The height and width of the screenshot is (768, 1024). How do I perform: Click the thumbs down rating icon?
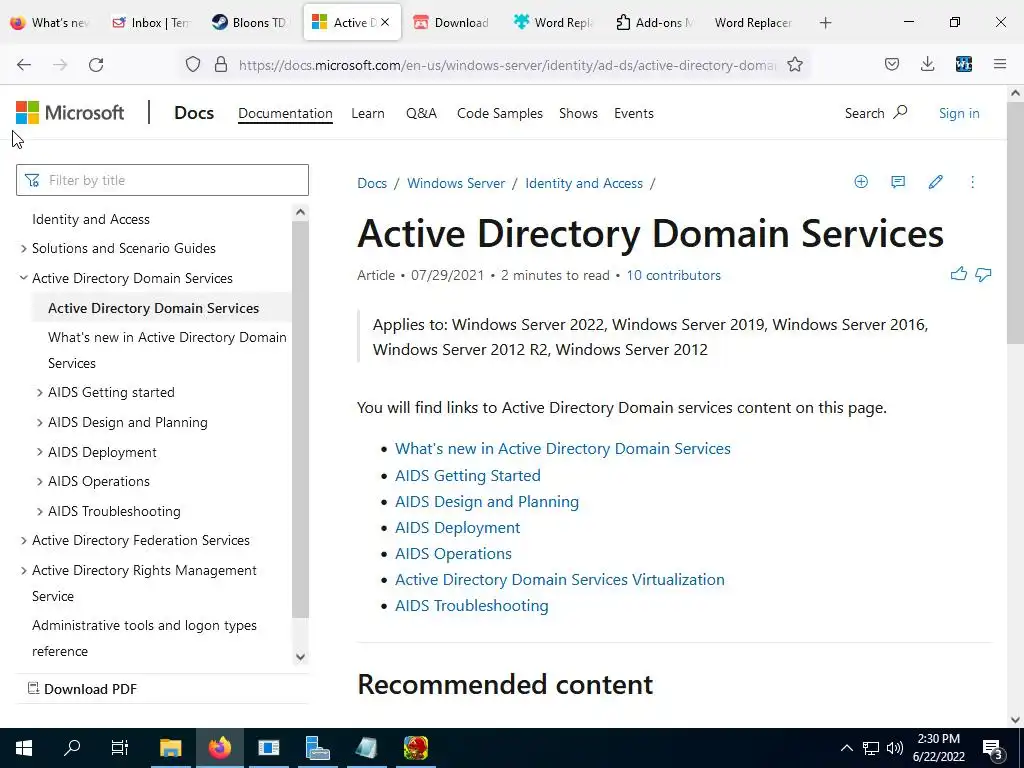click(x=983, y=274)
